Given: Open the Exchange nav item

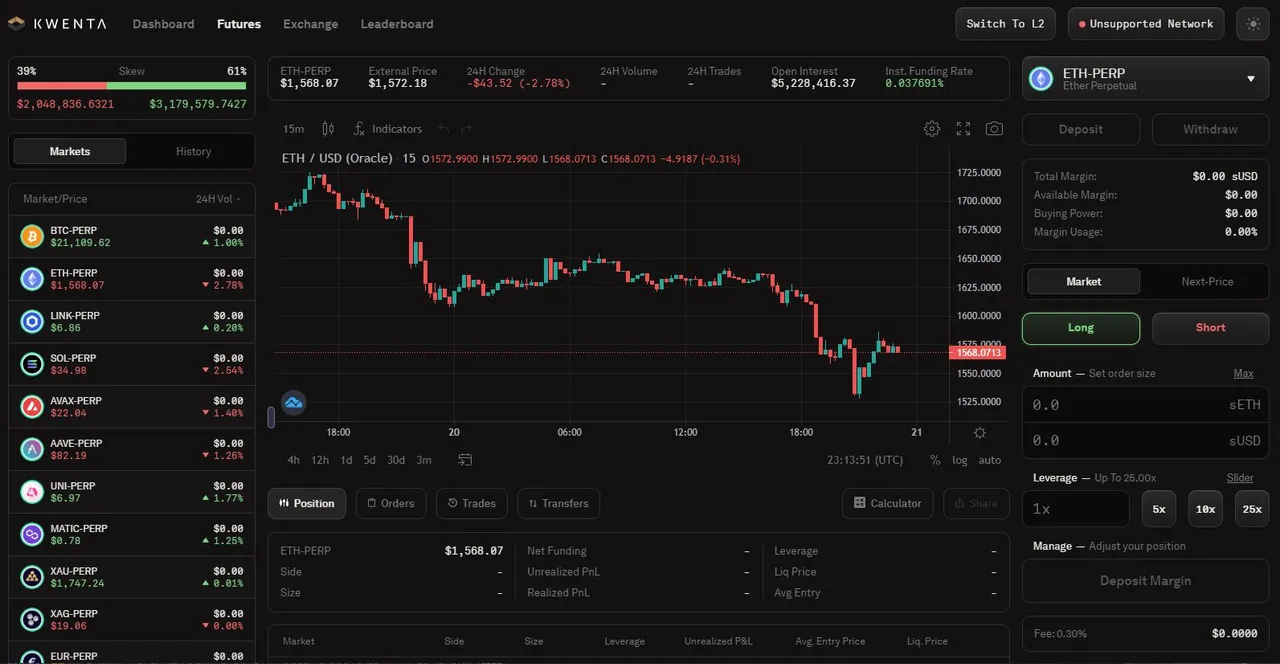Looking at the screenshot, I should tap(311, 24).
